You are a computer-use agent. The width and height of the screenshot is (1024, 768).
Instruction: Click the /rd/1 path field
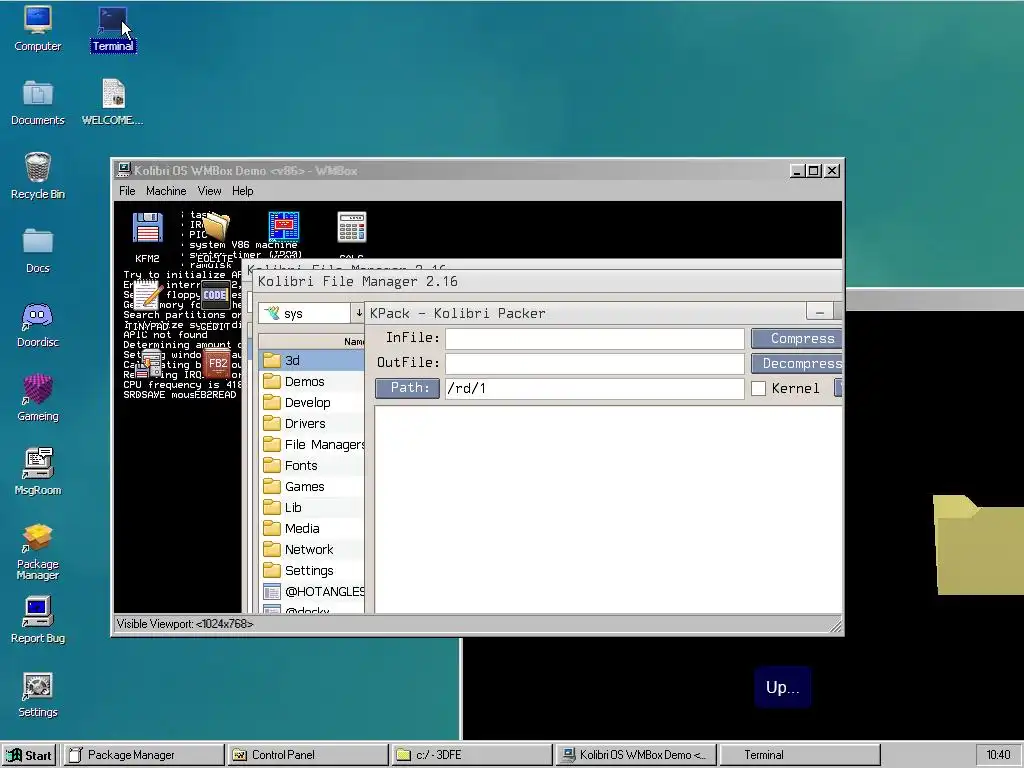[595, 388]
